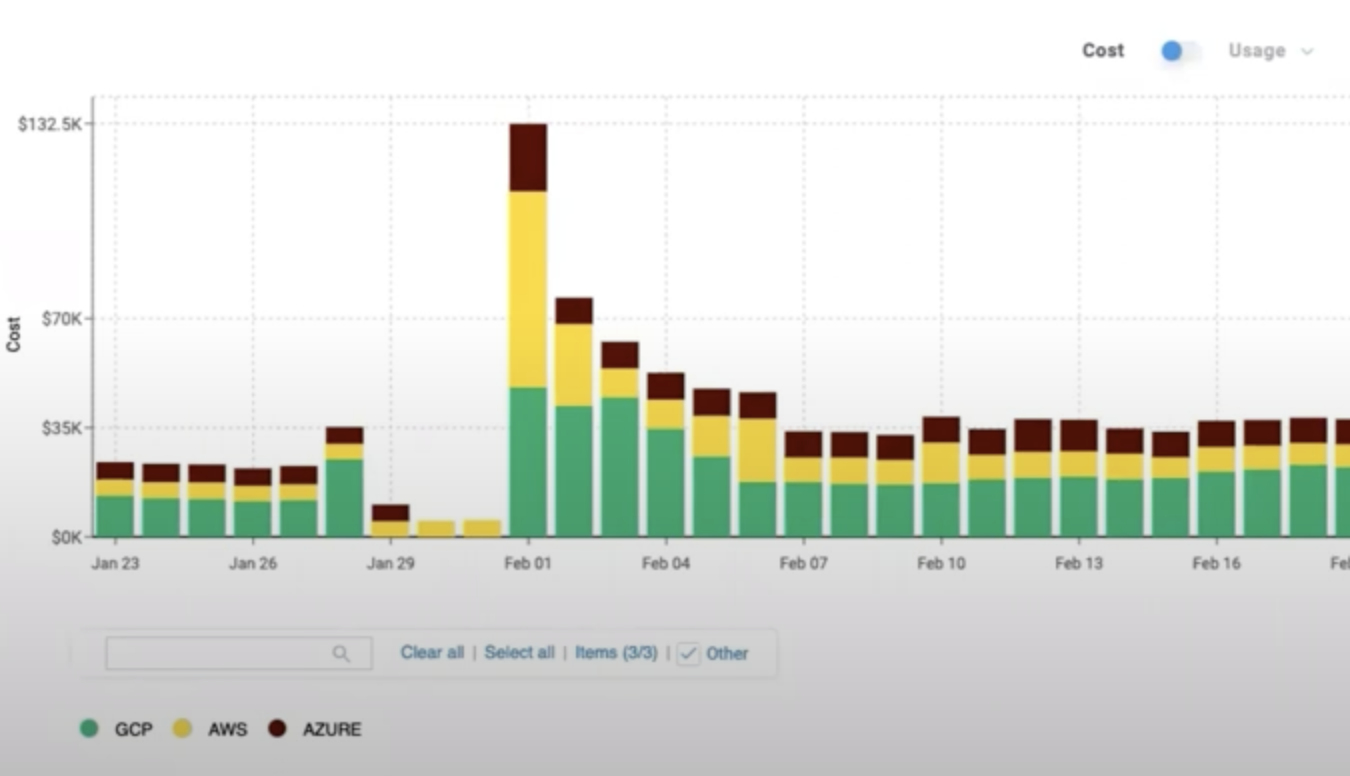Select the Cost label
This screenshot has width=1350, height=776.
pos(1103,51)
